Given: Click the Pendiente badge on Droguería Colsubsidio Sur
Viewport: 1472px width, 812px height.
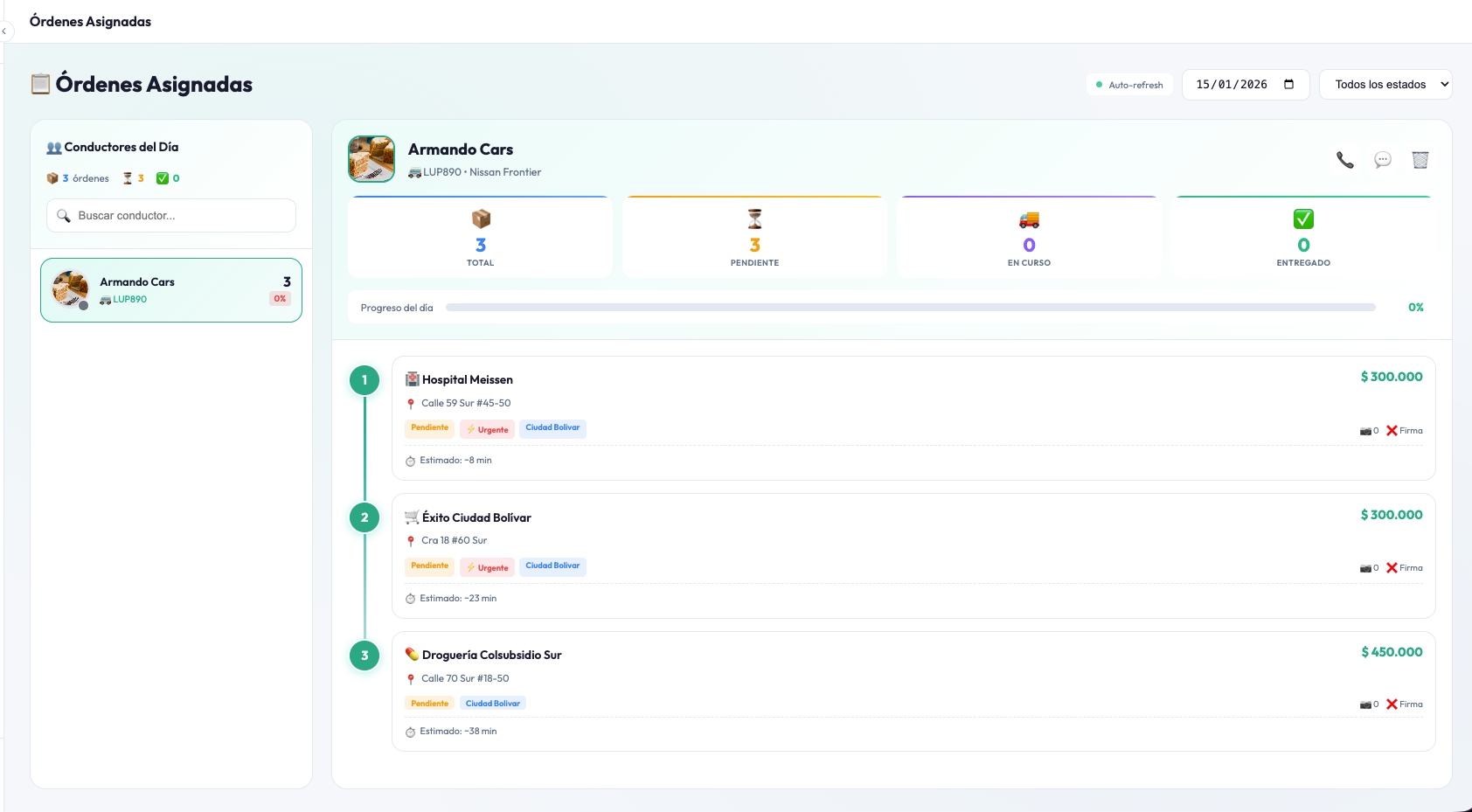Looking at the screenshot, I should [x=429, y=703].
